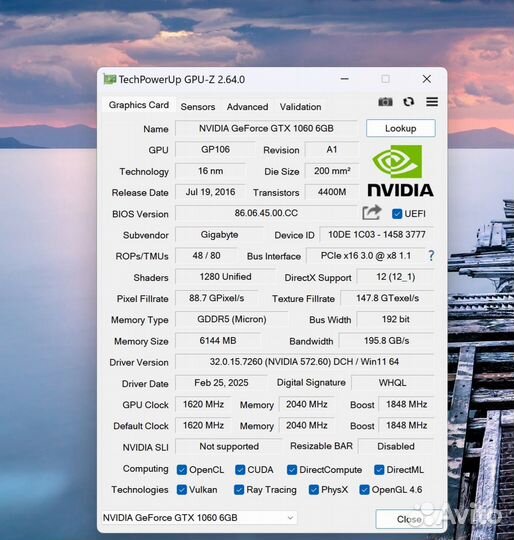Click the Device ID value 10DE 1C03

tap(377, 235)
